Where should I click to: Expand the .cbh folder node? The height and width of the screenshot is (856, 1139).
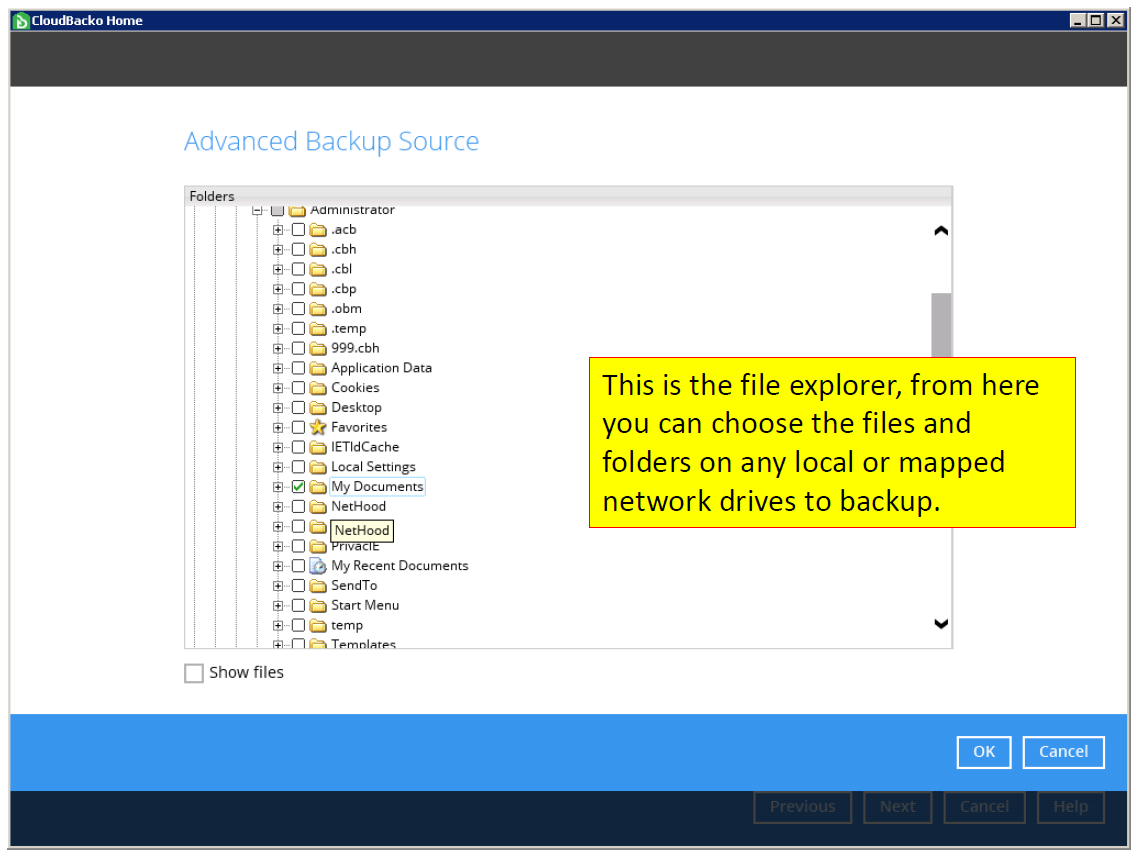tap(277, 249)
